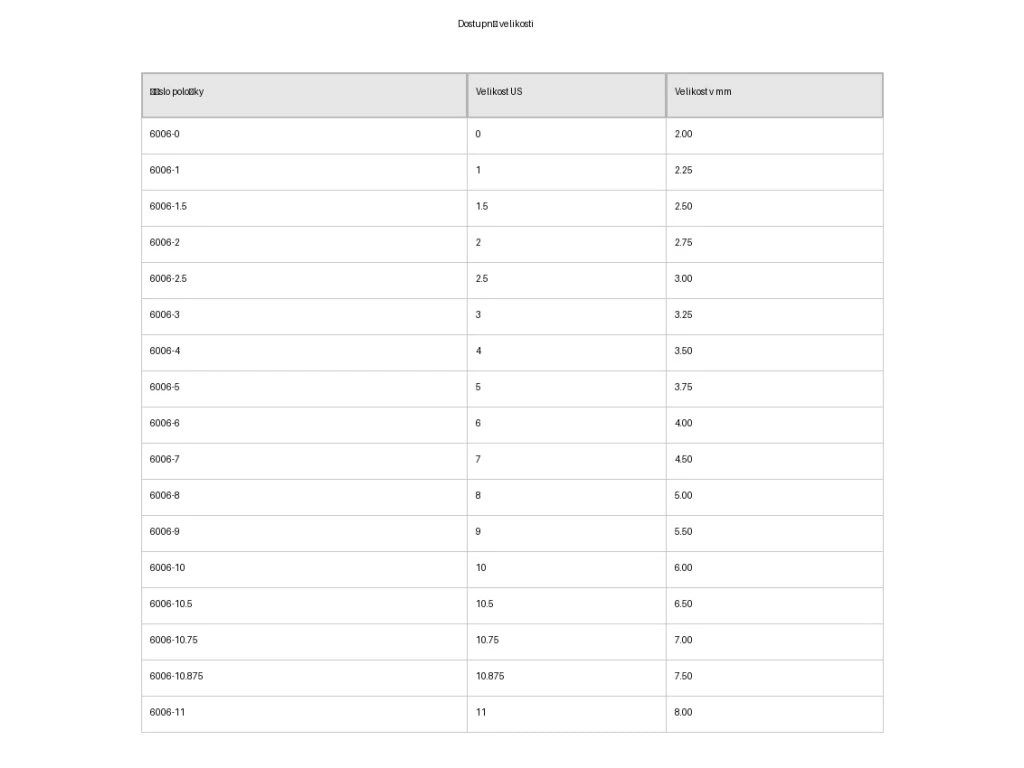The height and width of the screenshot is (768, 1024).
Task: Click the 3.25 mm size cell
Action: 684,315
